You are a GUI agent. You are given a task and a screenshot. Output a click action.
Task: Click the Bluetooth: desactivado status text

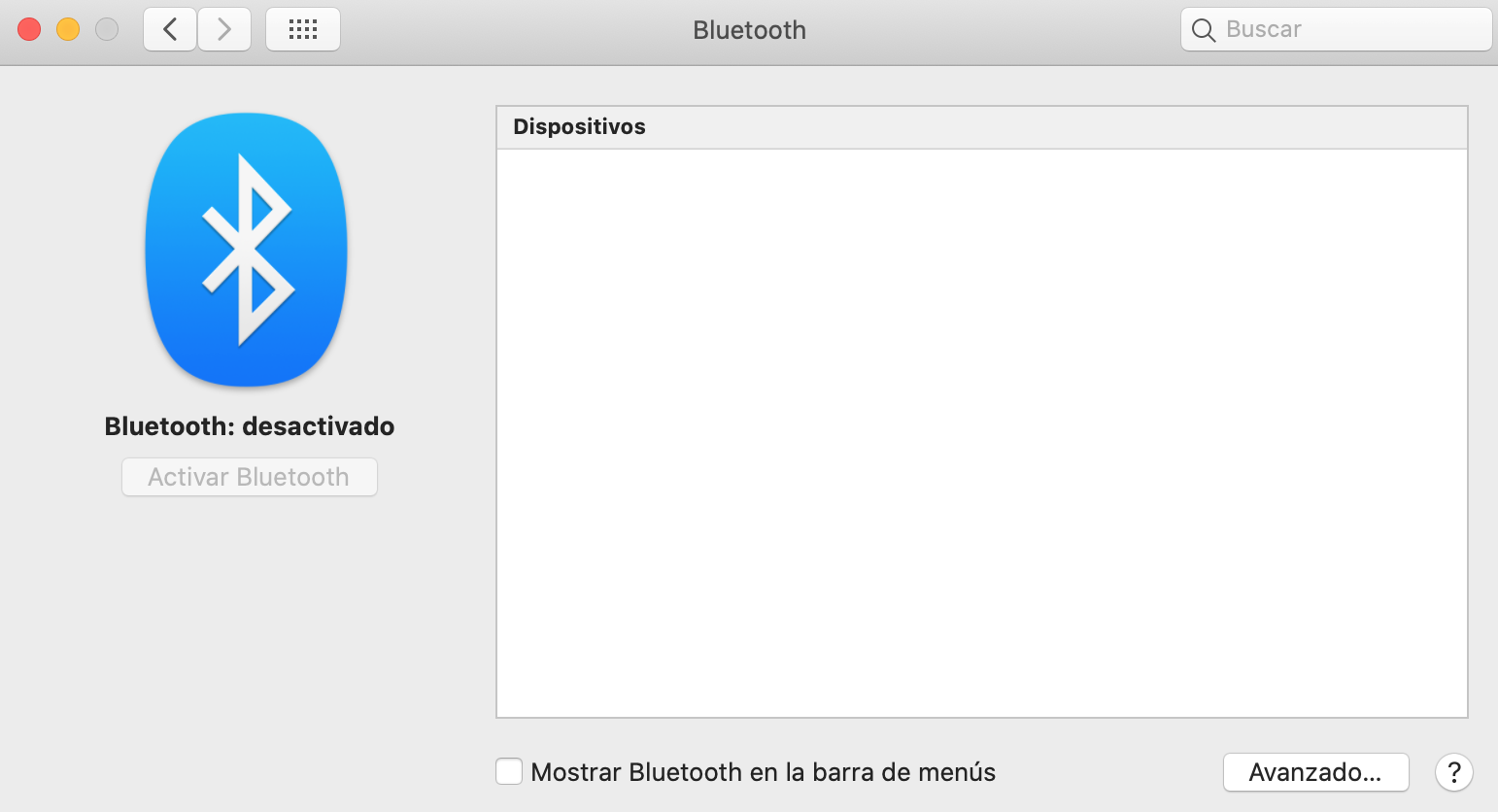click(x=250, y=426)
